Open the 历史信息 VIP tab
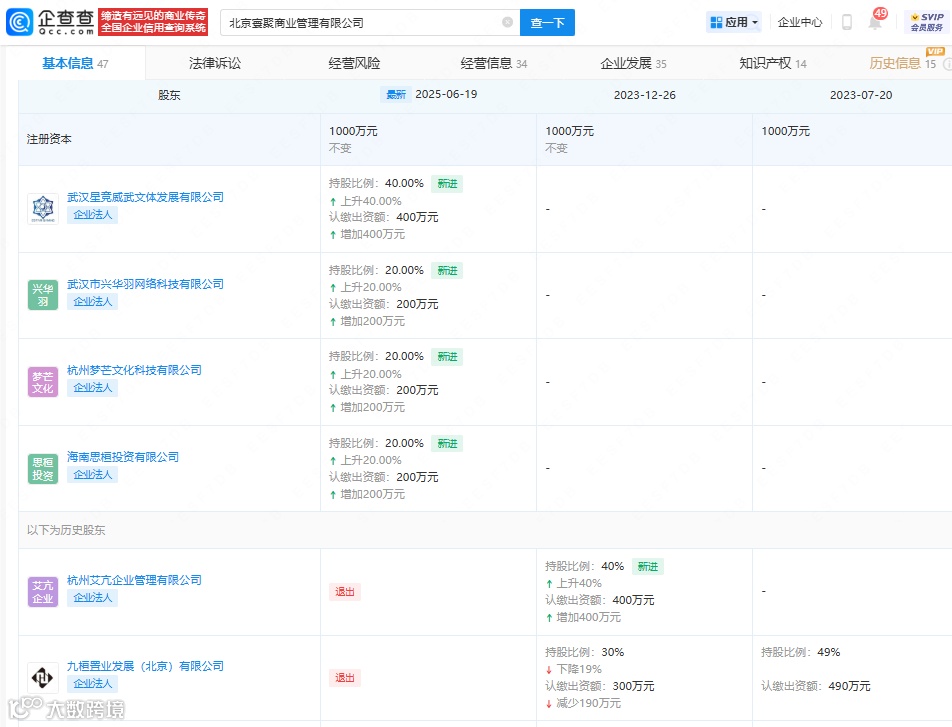 (x=903, y=63)
